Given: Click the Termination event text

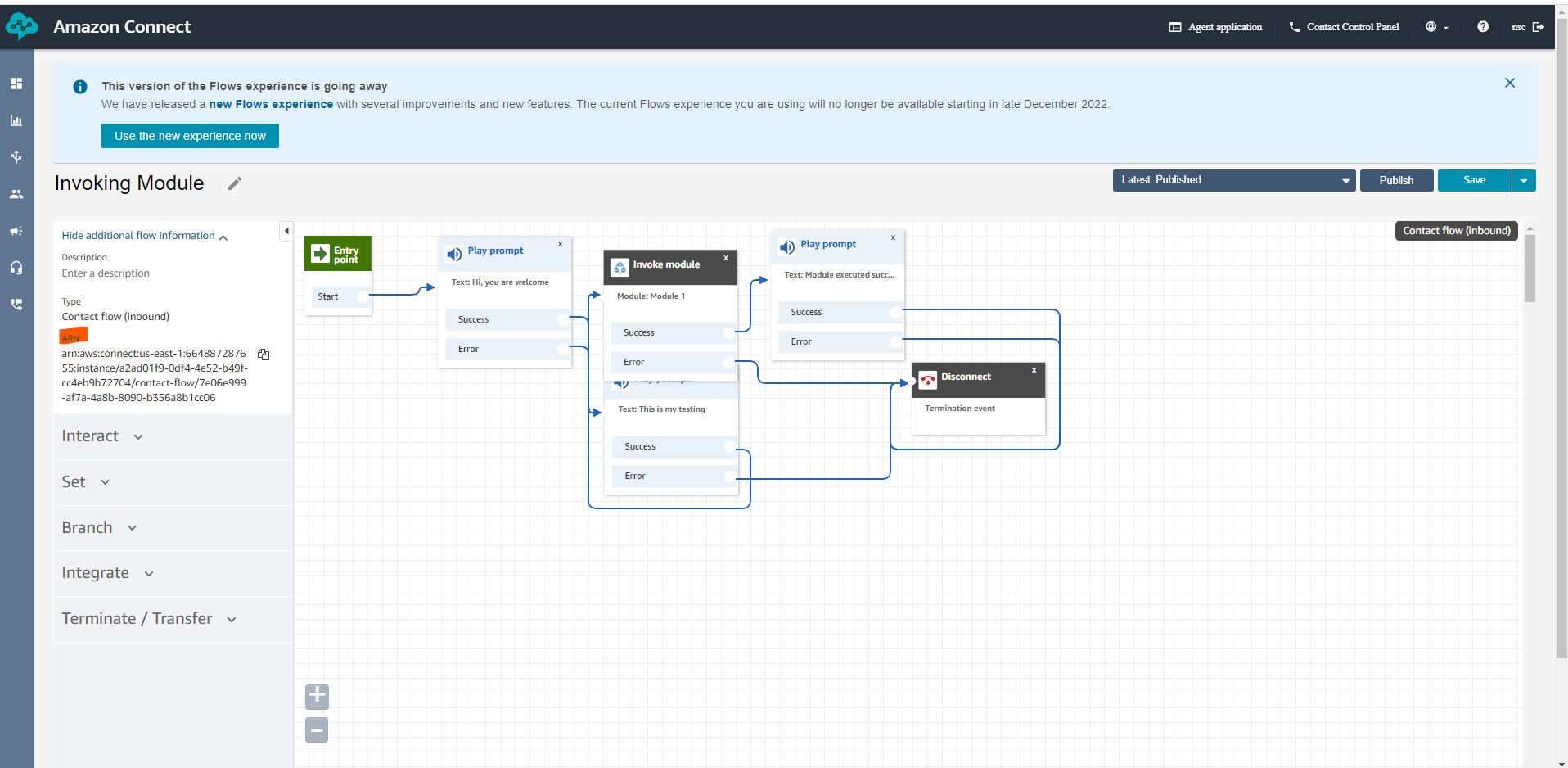Looking at the screenshot, I should (x=960, y=409).
